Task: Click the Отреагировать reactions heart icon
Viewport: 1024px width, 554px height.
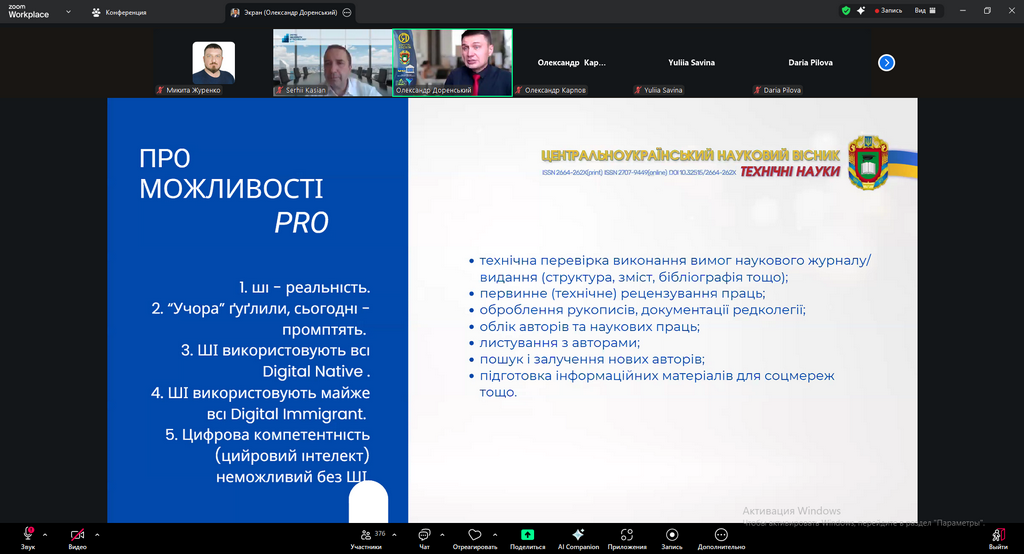Action: 475,536
